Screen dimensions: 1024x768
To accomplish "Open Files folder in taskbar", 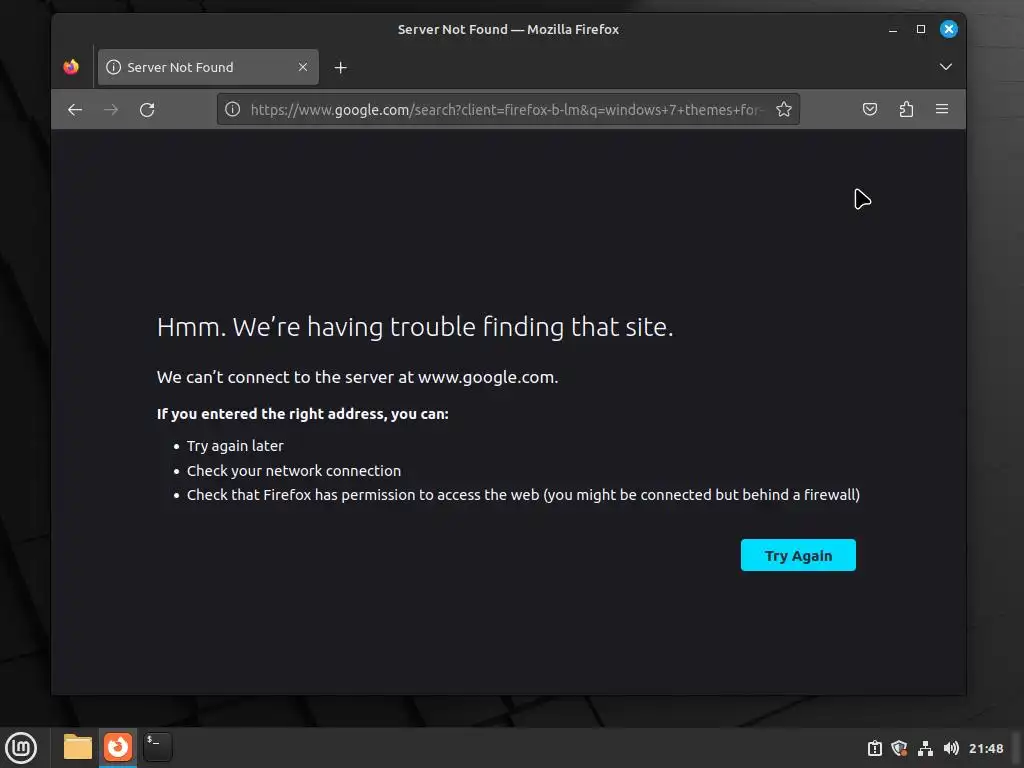I will point(78,747).
